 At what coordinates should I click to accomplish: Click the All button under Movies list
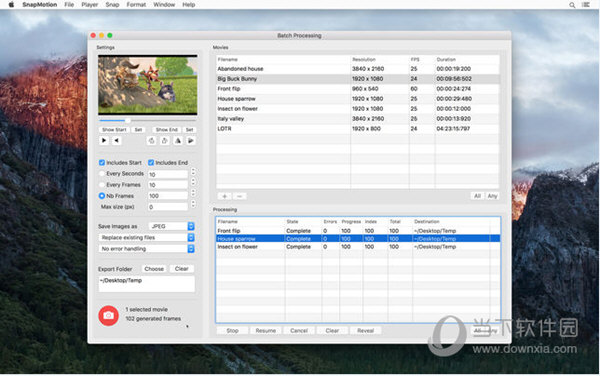tap(478, 196)
